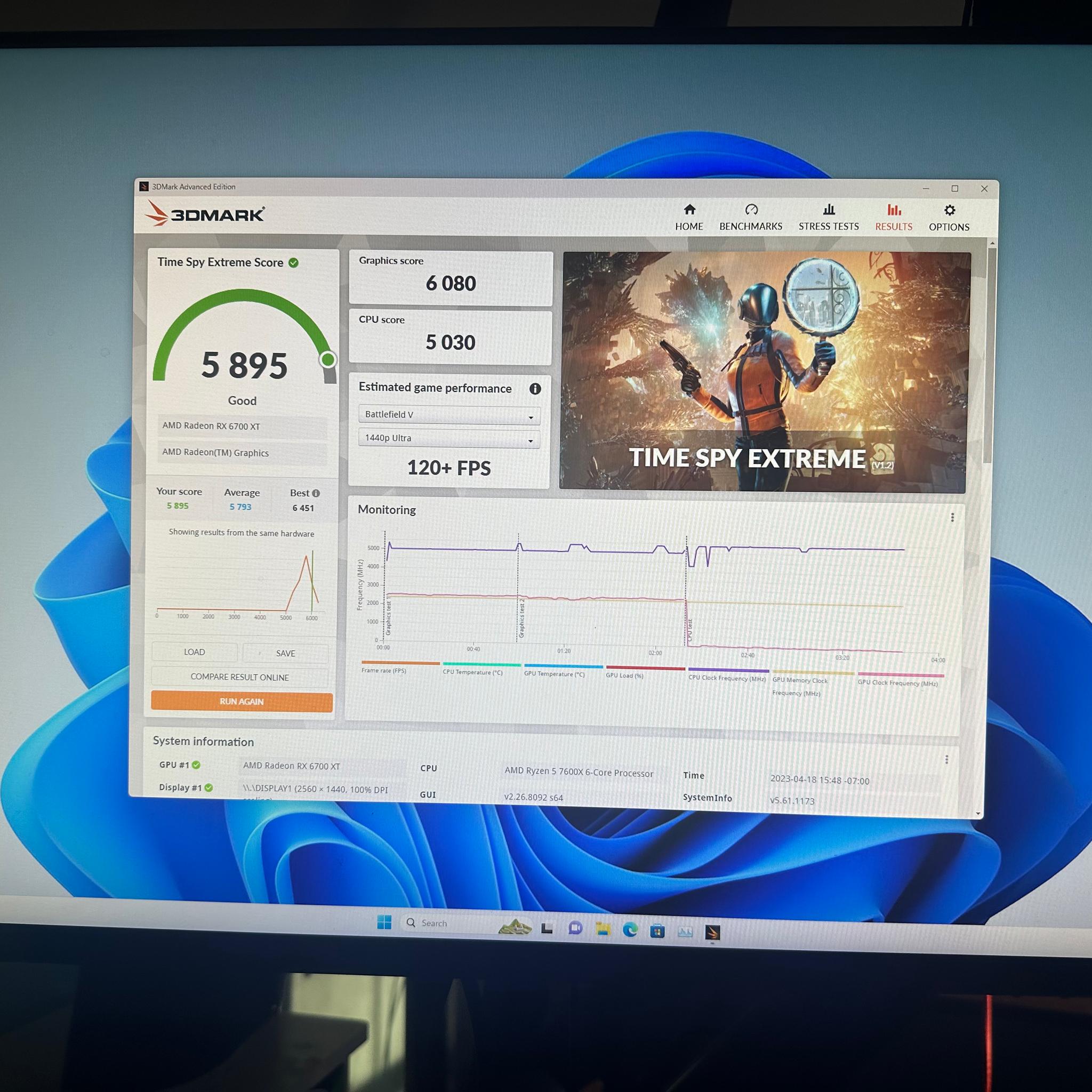Click the GUI version v2.26.8092 s64
The image size is (1092, 1092).
pyautogui.click(x=534, y=797)
